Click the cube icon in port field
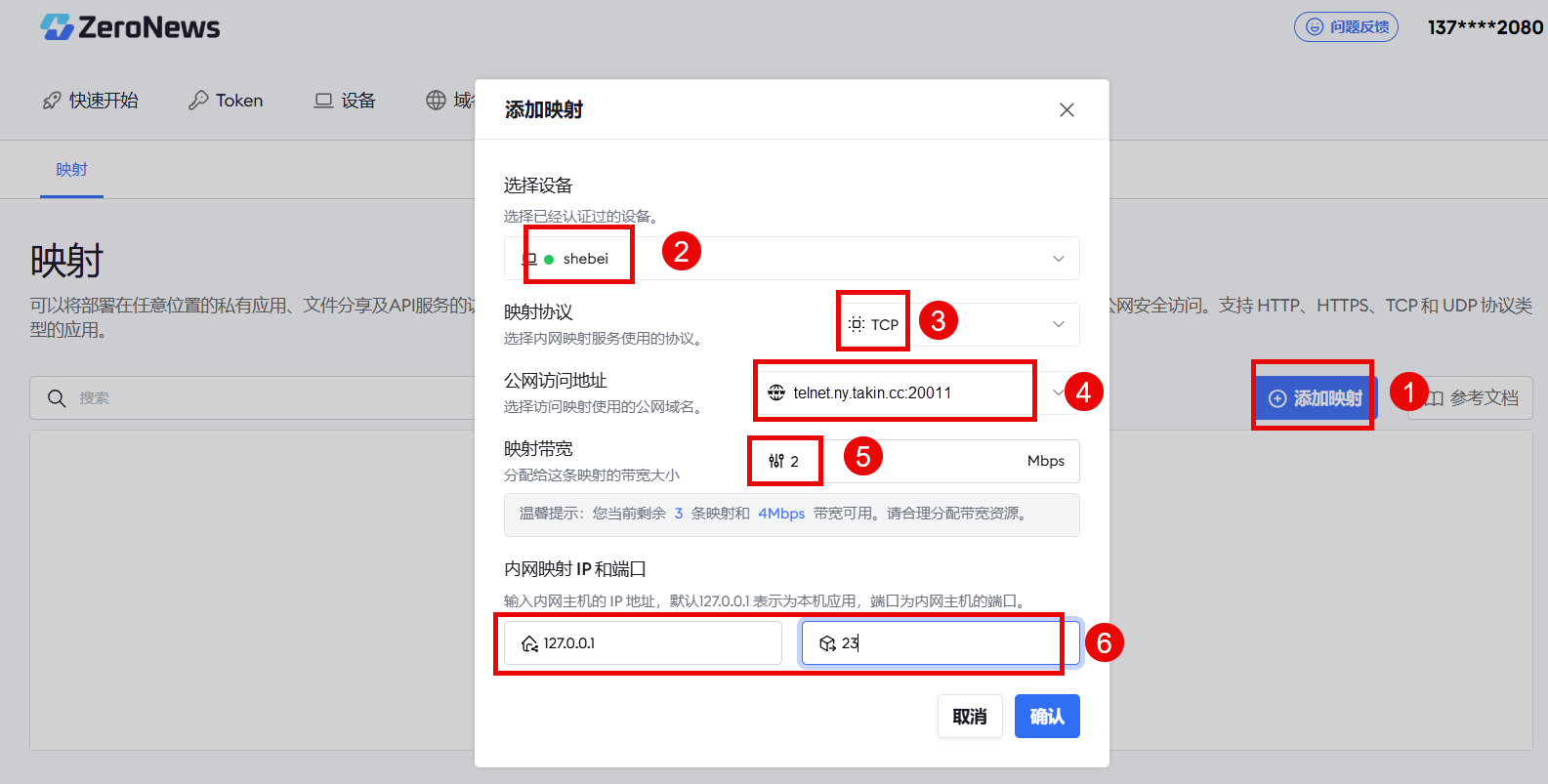The height and width of the screenshot is (784, 1548). 827,643
